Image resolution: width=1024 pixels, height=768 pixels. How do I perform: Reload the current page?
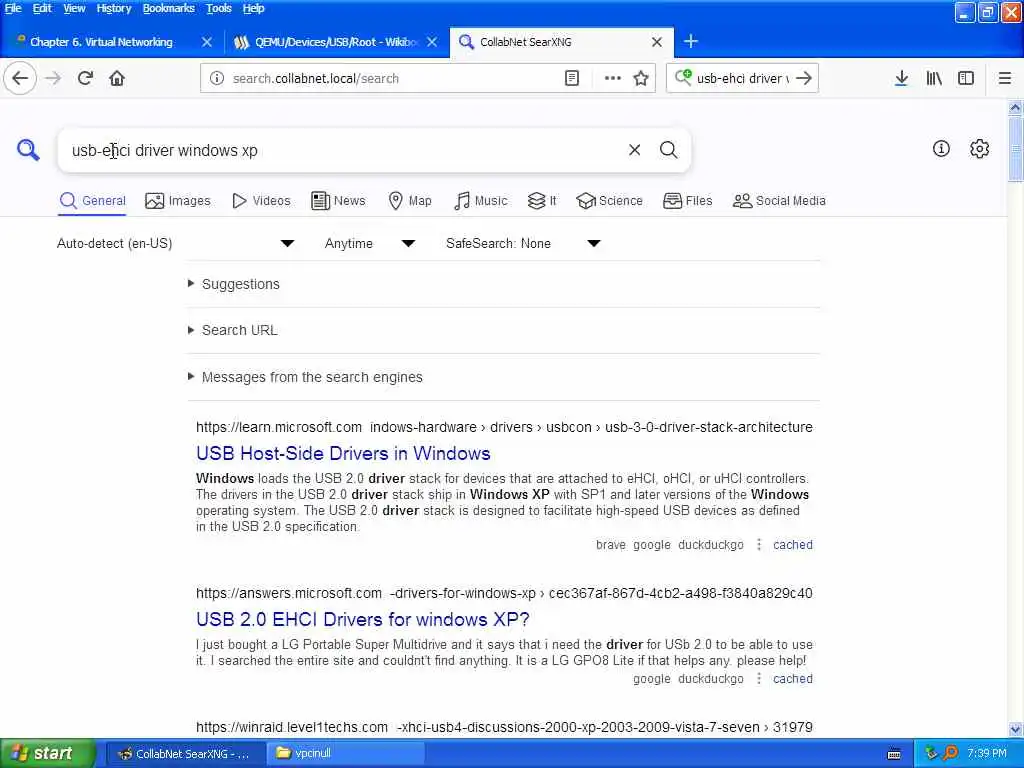(85, 78)
